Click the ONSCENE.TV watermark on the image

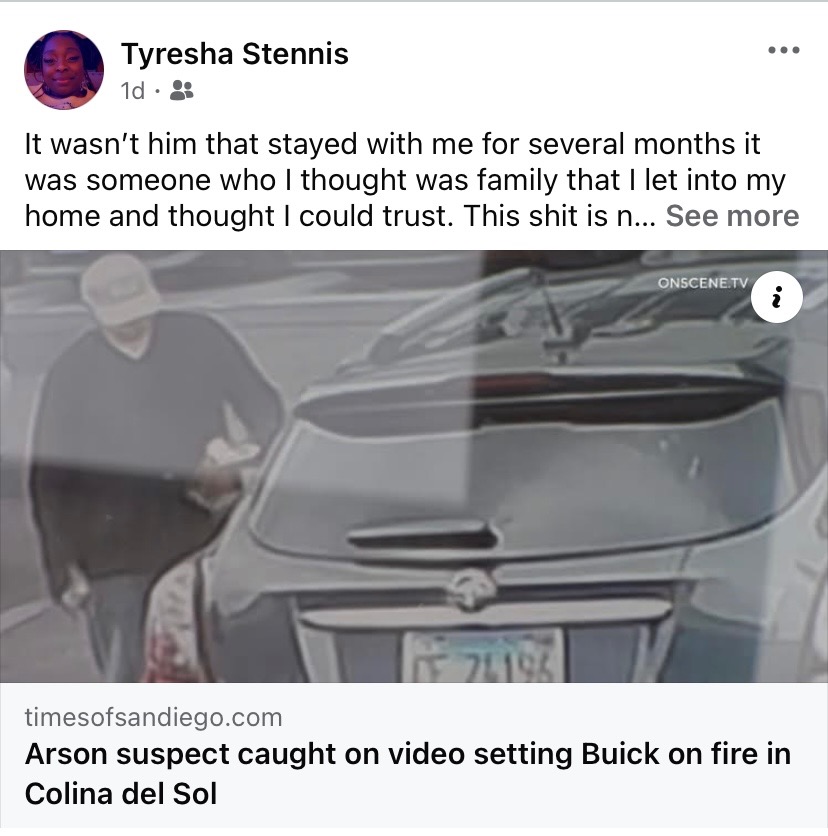(703, 283)
